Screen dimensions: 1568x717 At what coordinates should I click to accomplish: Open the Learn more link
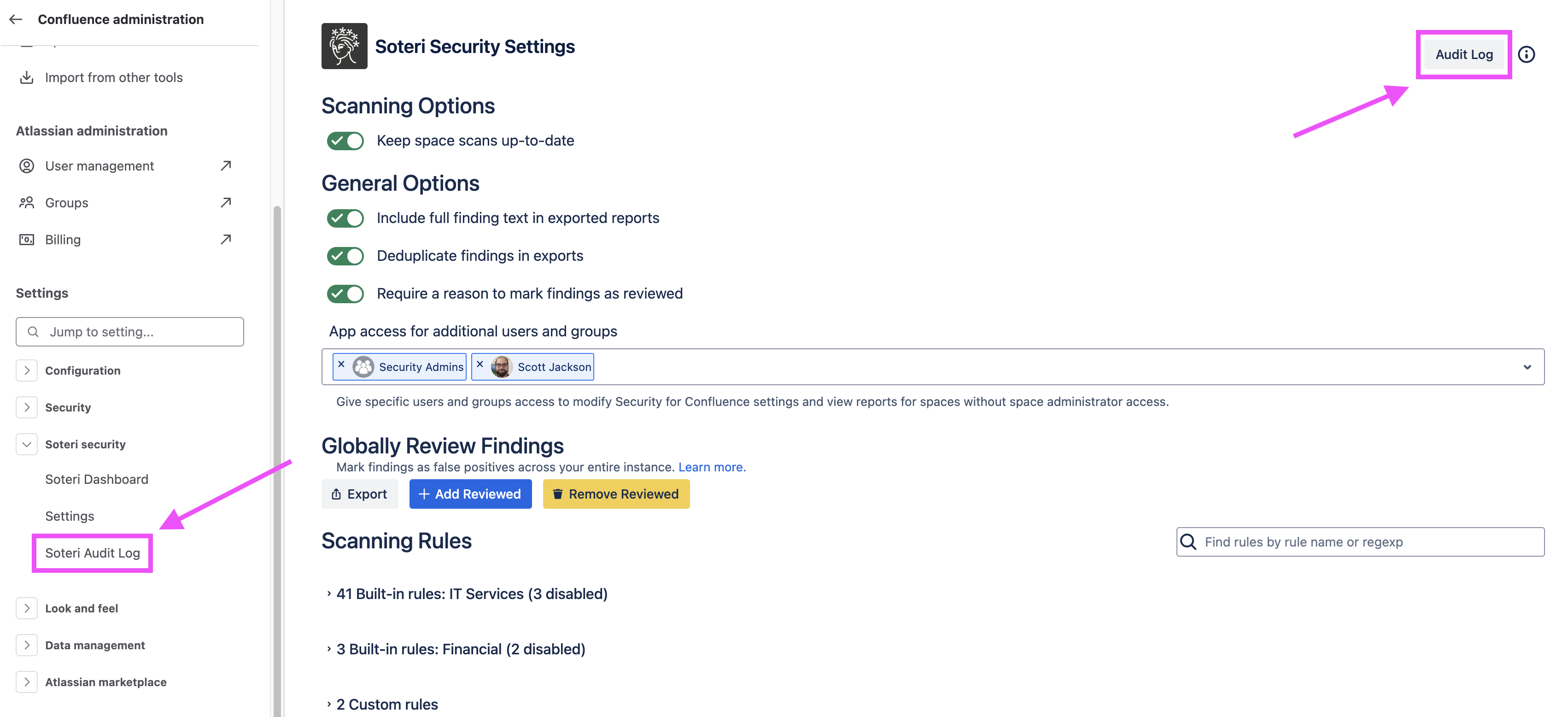tap(712, 467)
